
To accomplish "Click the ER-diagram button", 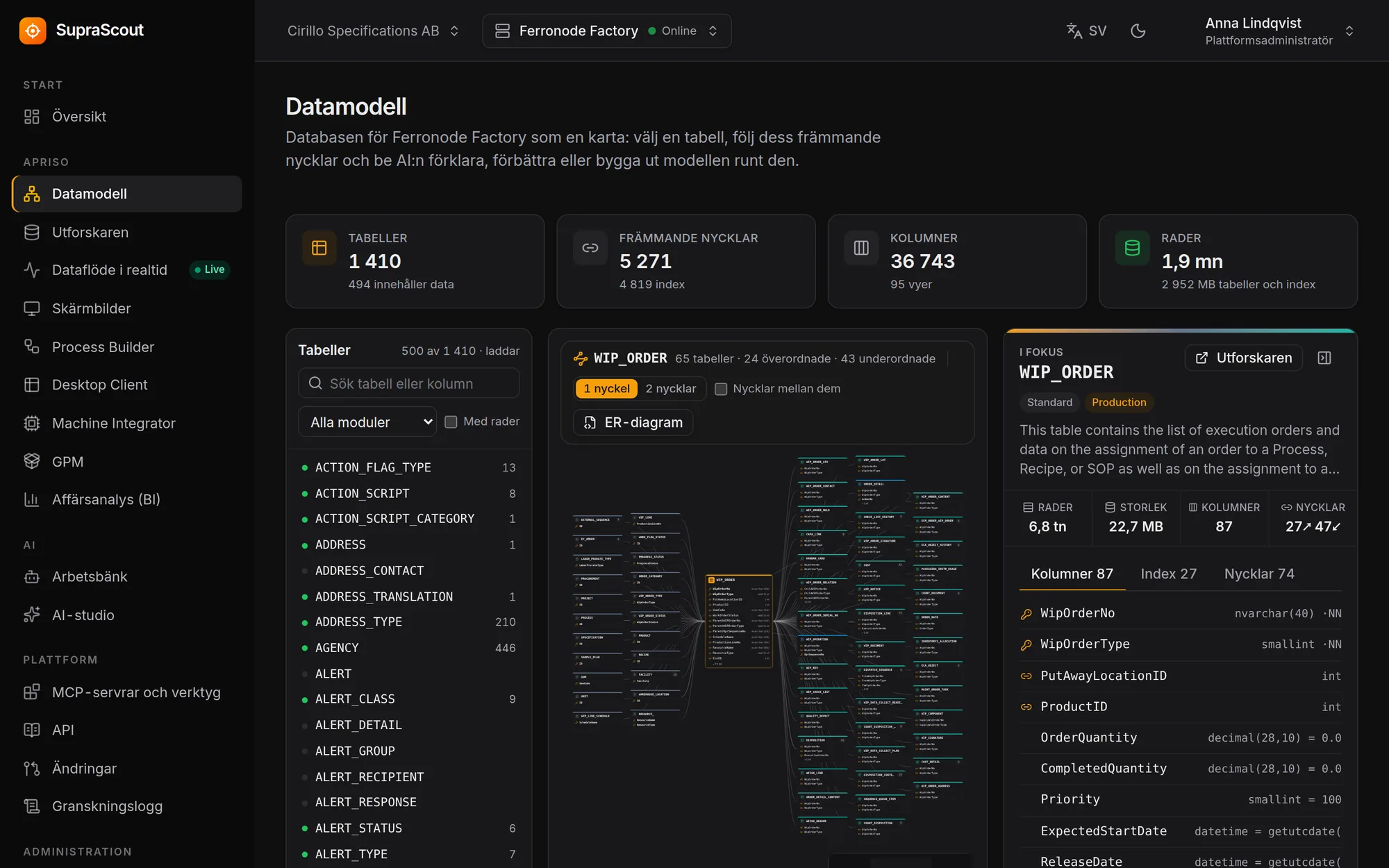I will pos(633,422).
